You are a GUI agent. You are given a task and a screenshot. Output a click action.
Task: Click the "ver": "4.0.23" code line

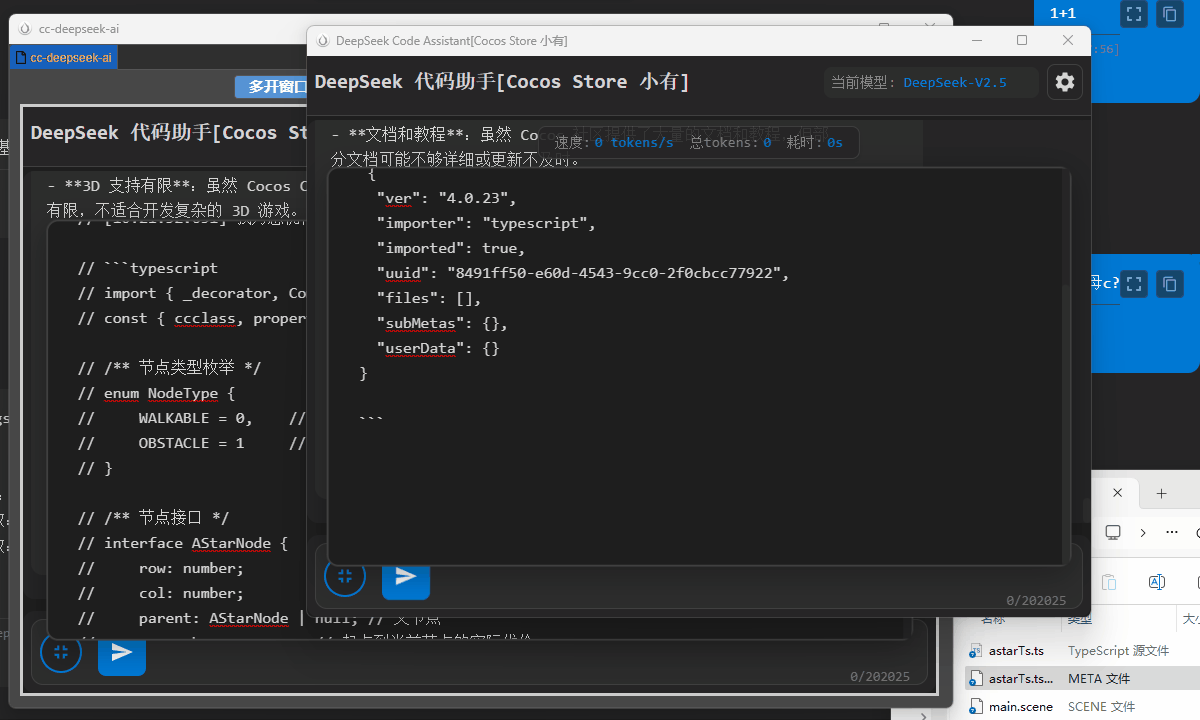[446, 198]
